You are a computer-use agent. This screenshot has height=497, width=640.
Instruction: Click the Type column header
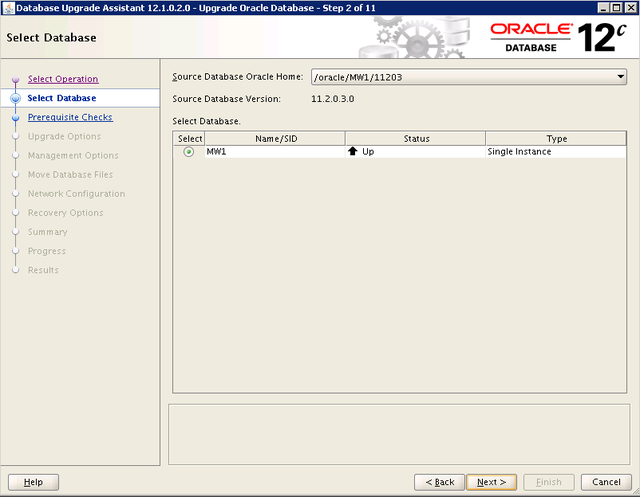[x=556, y=138]
